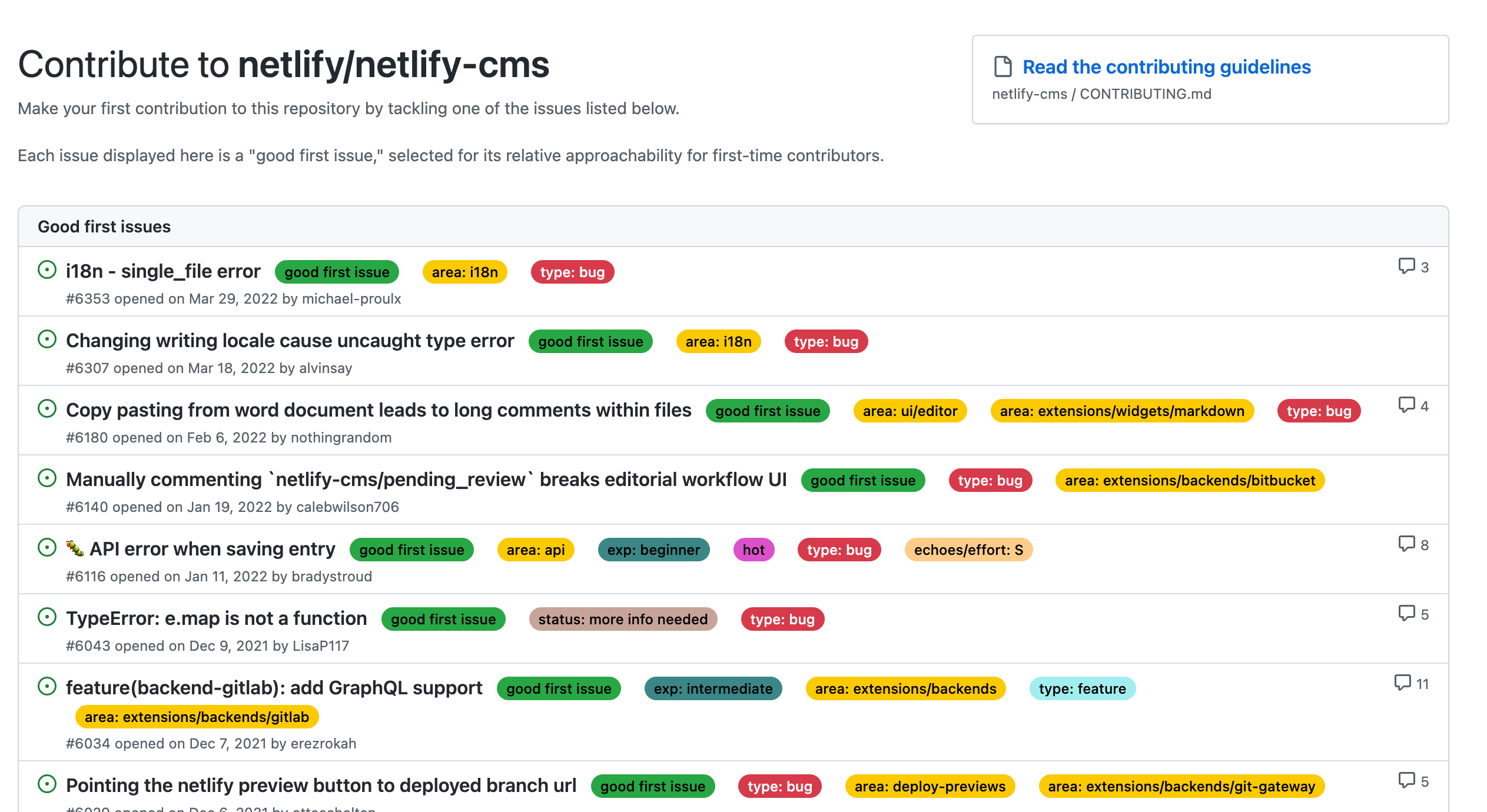Open issue 'TypeError: e.map is not a function'

pyautogui.click(x=217, y=618)
